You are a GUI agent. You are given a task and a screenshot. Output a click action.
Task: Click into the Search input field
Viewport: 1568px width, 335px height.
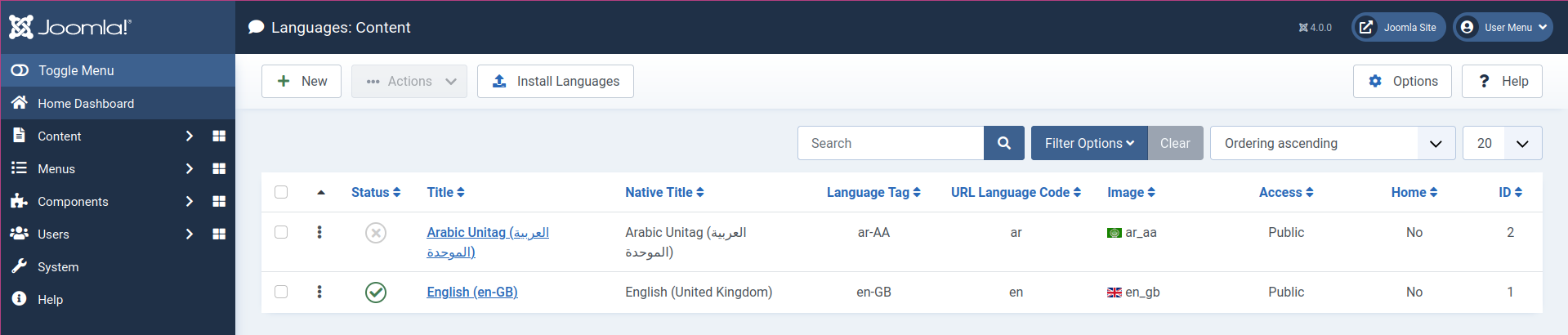click(x=891, y=143)
